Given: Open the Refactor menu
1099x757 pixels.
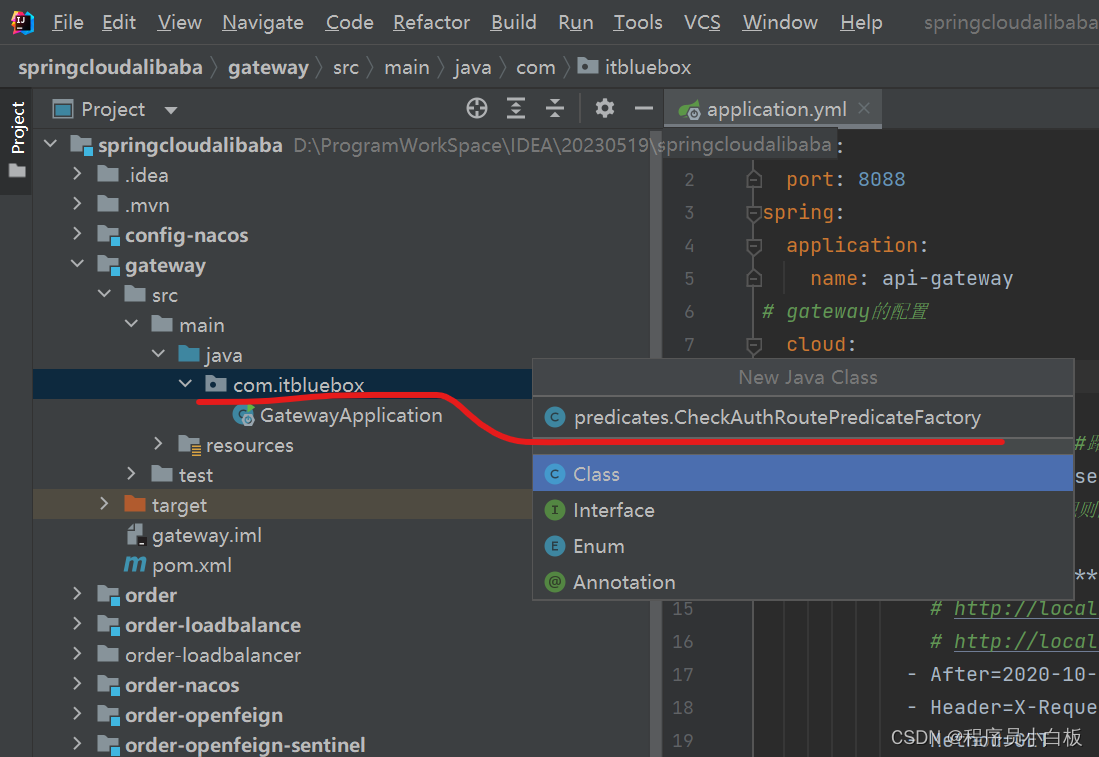Looking at the screenshot, I should [431, 22].
